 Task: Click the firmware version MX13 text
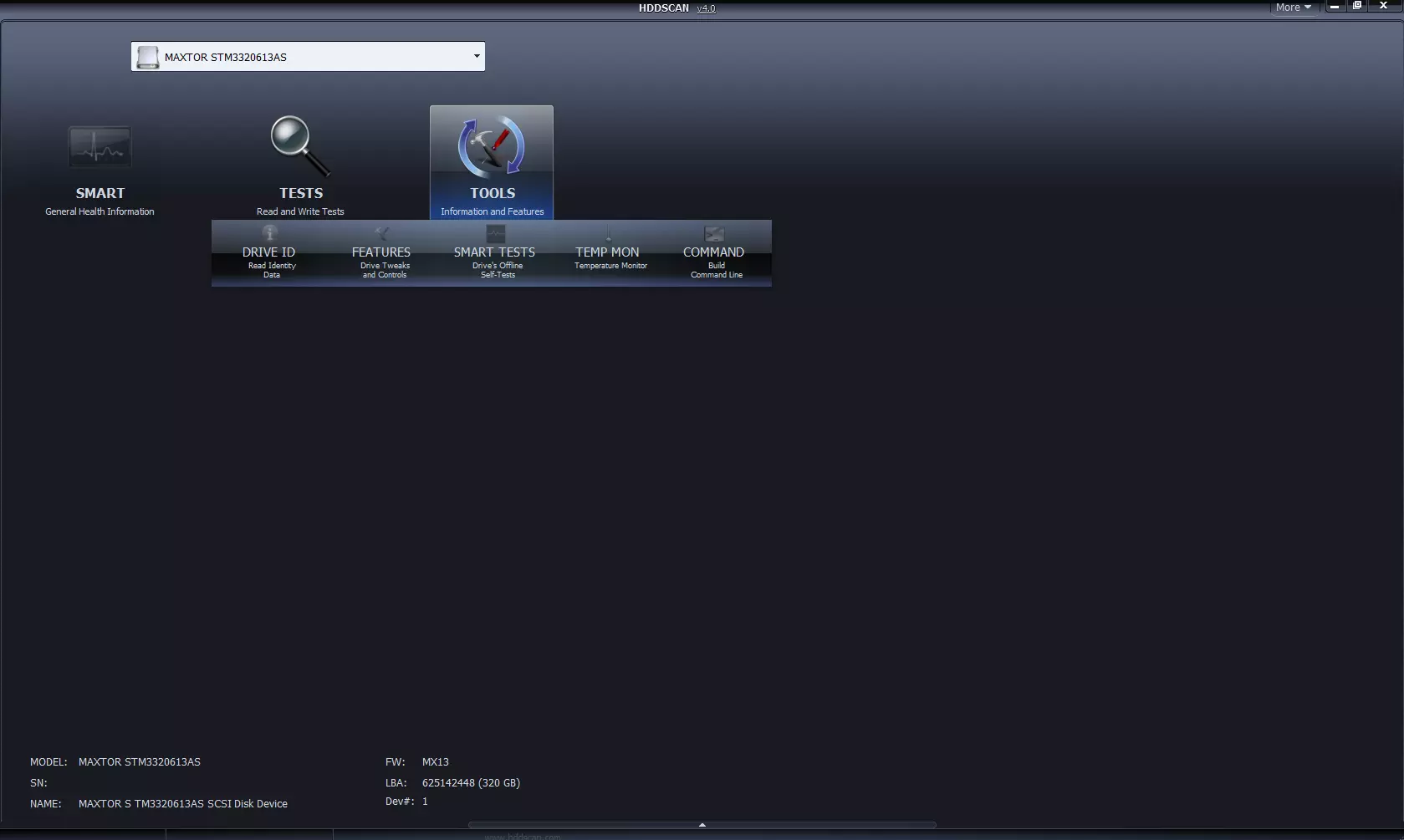pyautogui.click(x=436, y=762)
